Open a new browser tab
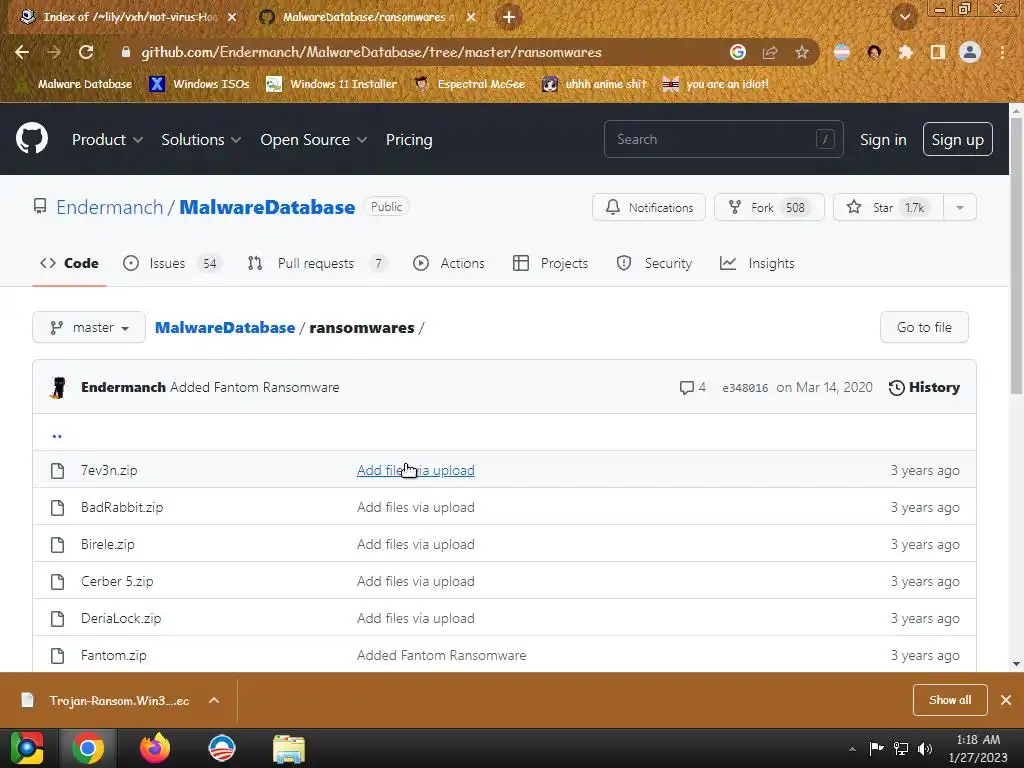This screenshot has height=768, width=1024. pyautogui.click(x=509, y=17)
